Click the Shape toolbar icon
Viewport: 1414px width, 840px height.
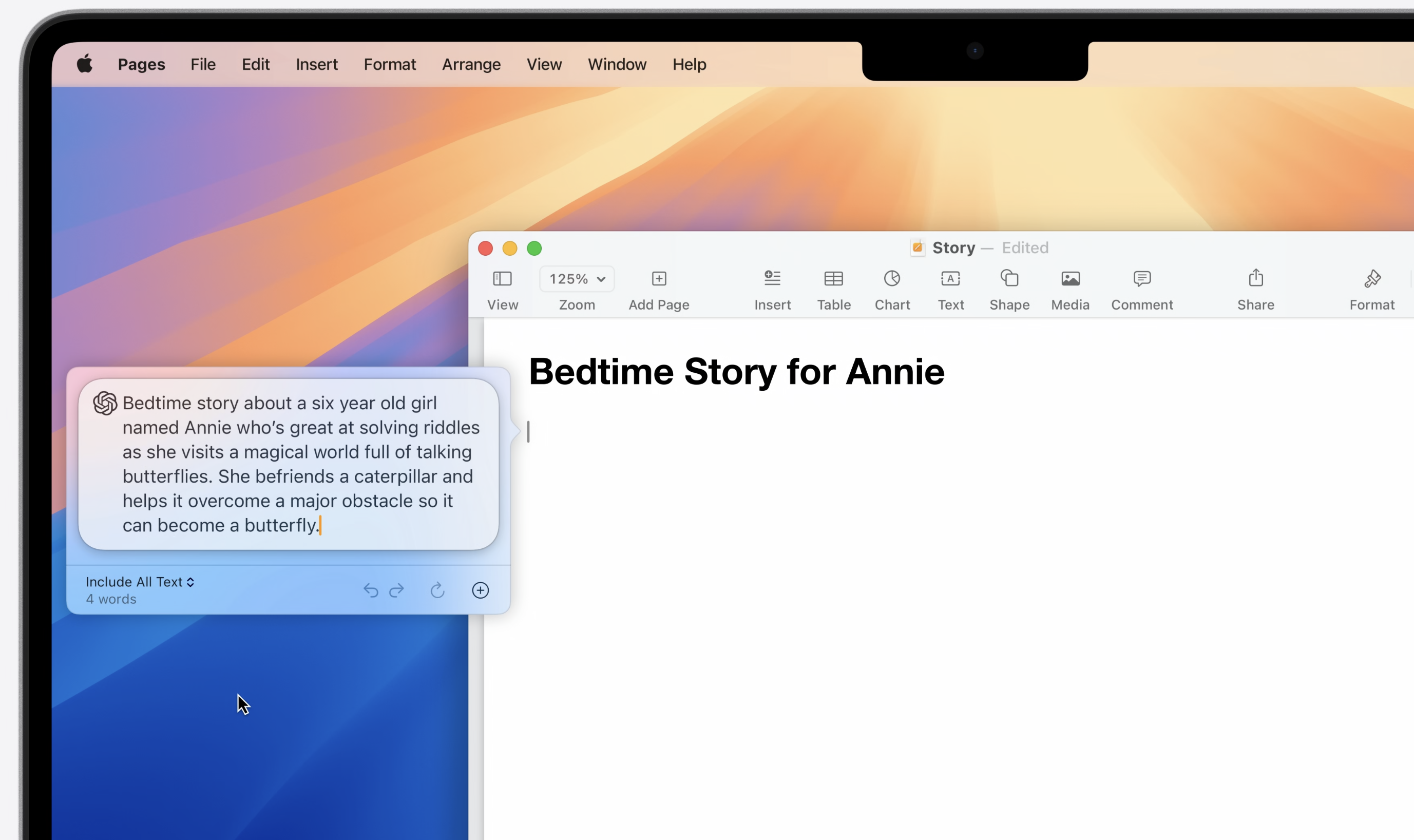point(1009,278)
